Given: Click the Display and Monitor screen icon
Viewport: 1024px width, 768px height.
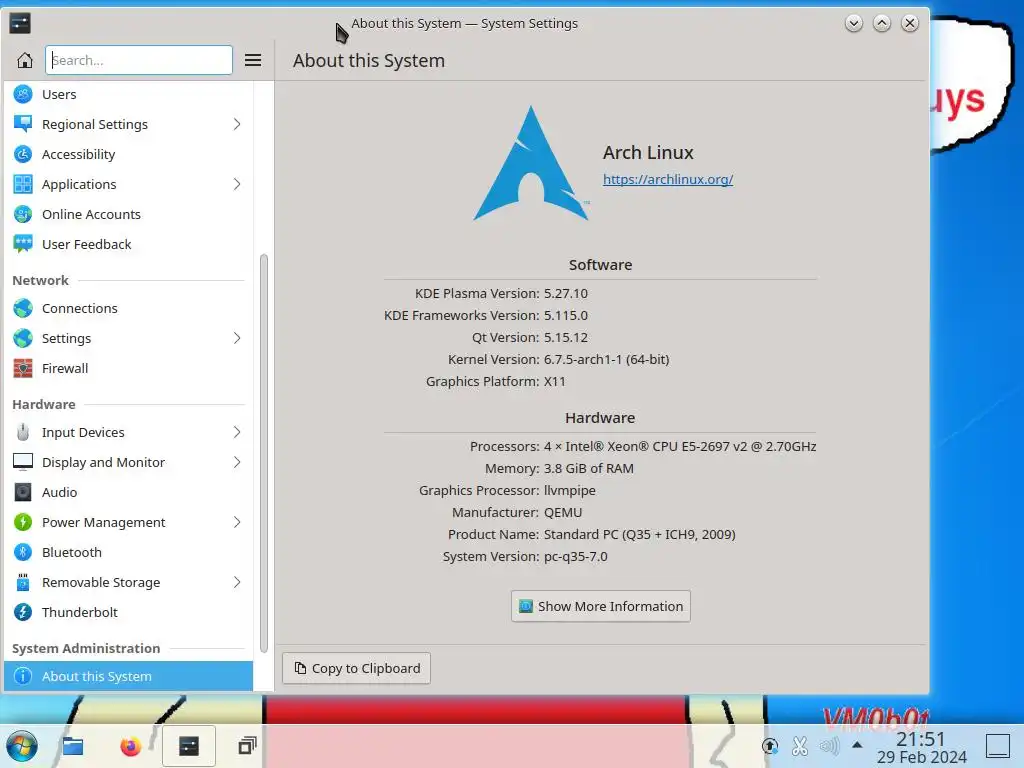Looking at the screenshot, I should point(23,462).
